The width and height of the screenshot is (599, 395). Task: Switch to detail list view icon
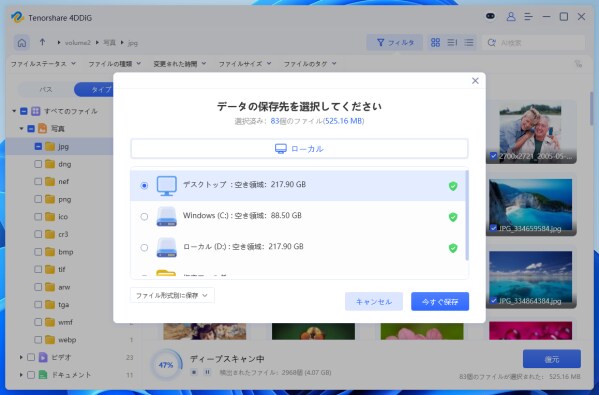click(452, 42)
